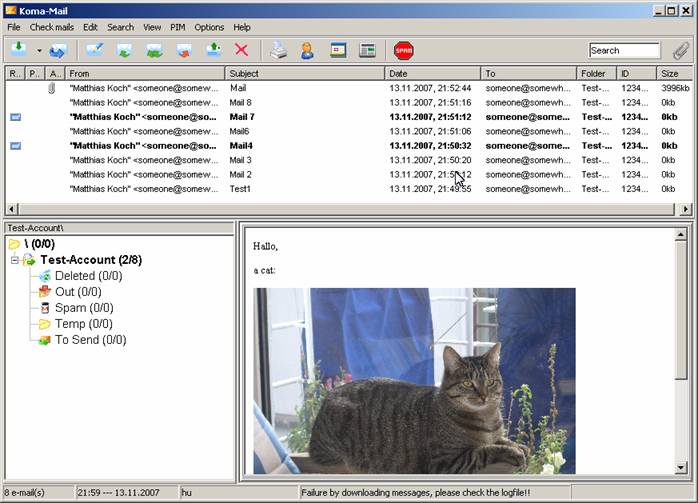Viewport: 698px width, 503px height.
Task: Click the preview pane scroll-up arrow
Action: [681, 234]
